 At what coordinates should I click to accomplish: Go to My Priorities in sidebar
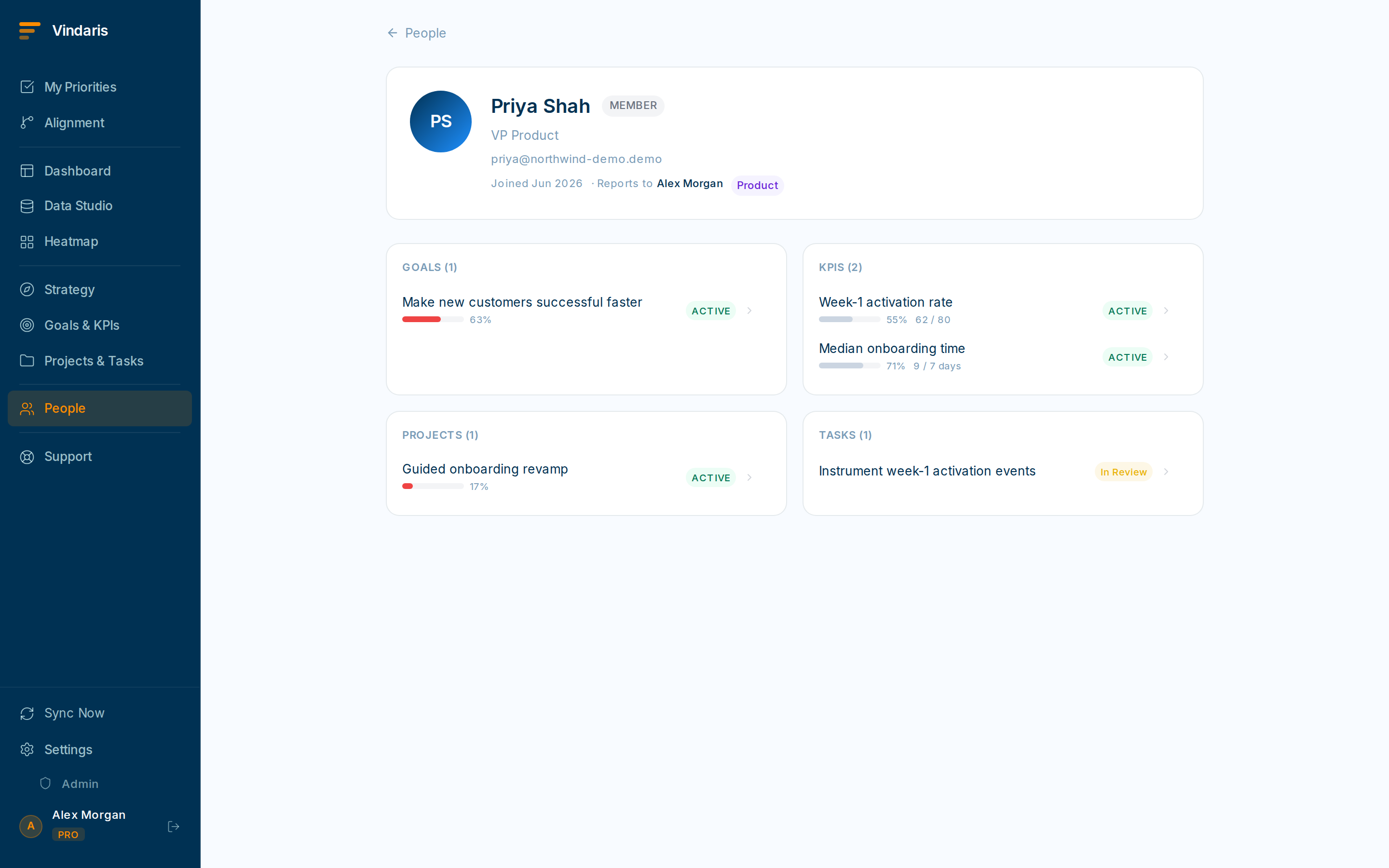click(x=100, y=87)
